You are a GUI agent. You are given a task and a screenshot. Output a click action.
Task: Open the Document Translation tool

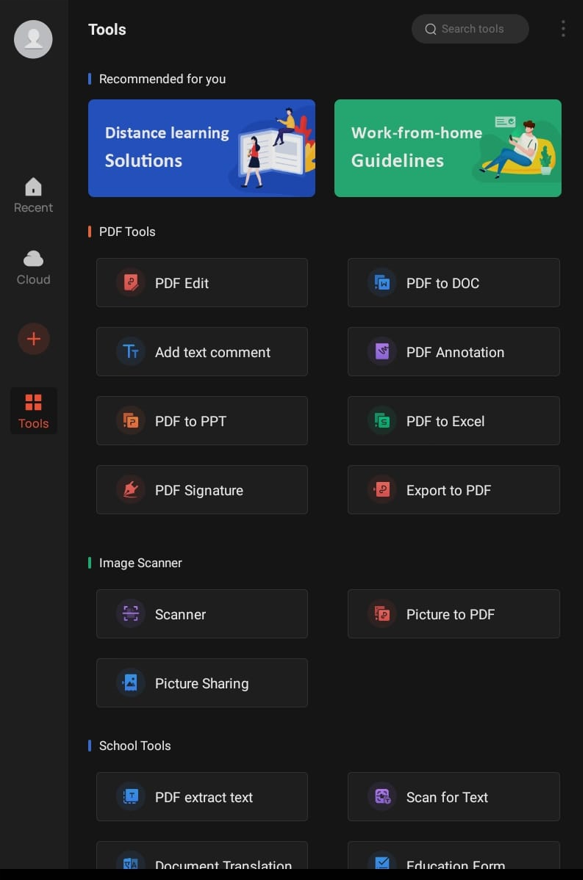(x=202, y=855)
